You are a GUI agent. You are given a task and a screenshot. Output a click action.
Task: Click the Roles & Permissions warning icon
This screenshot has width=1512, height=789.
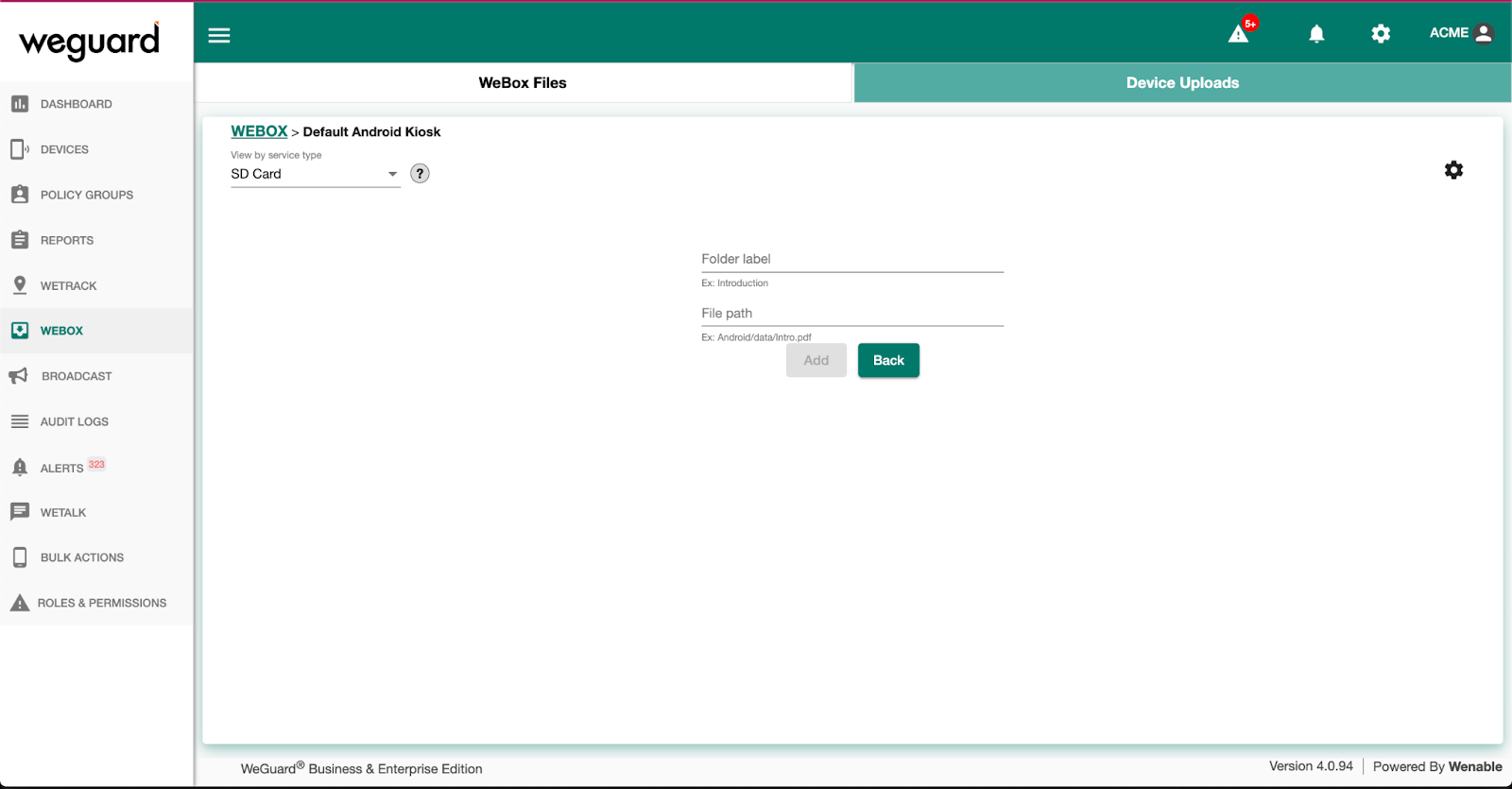(20, 603)
